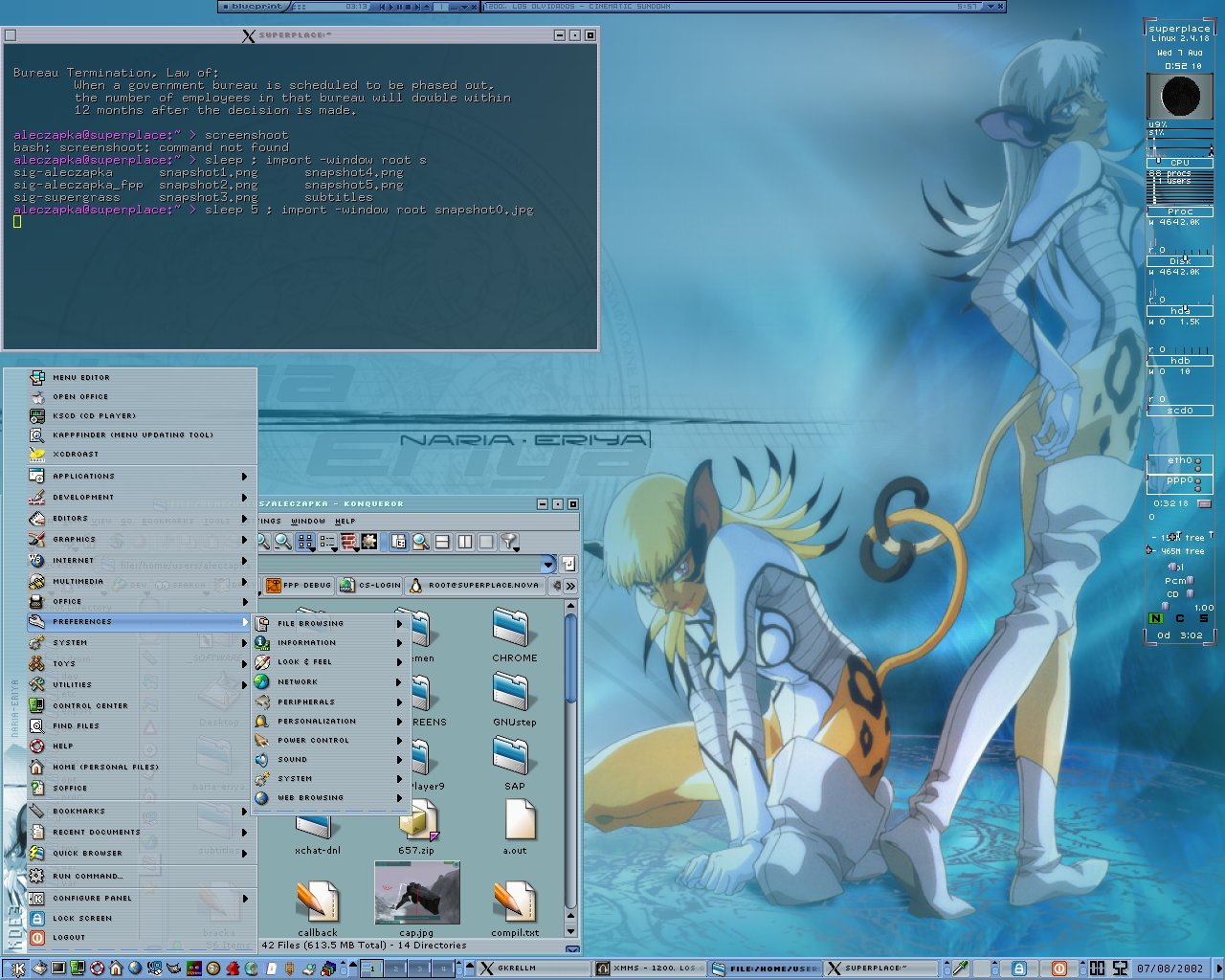Click the red logout power icon in the panel
The height and width of the screenshot is (980, 1225).
tap(1059, 969)
